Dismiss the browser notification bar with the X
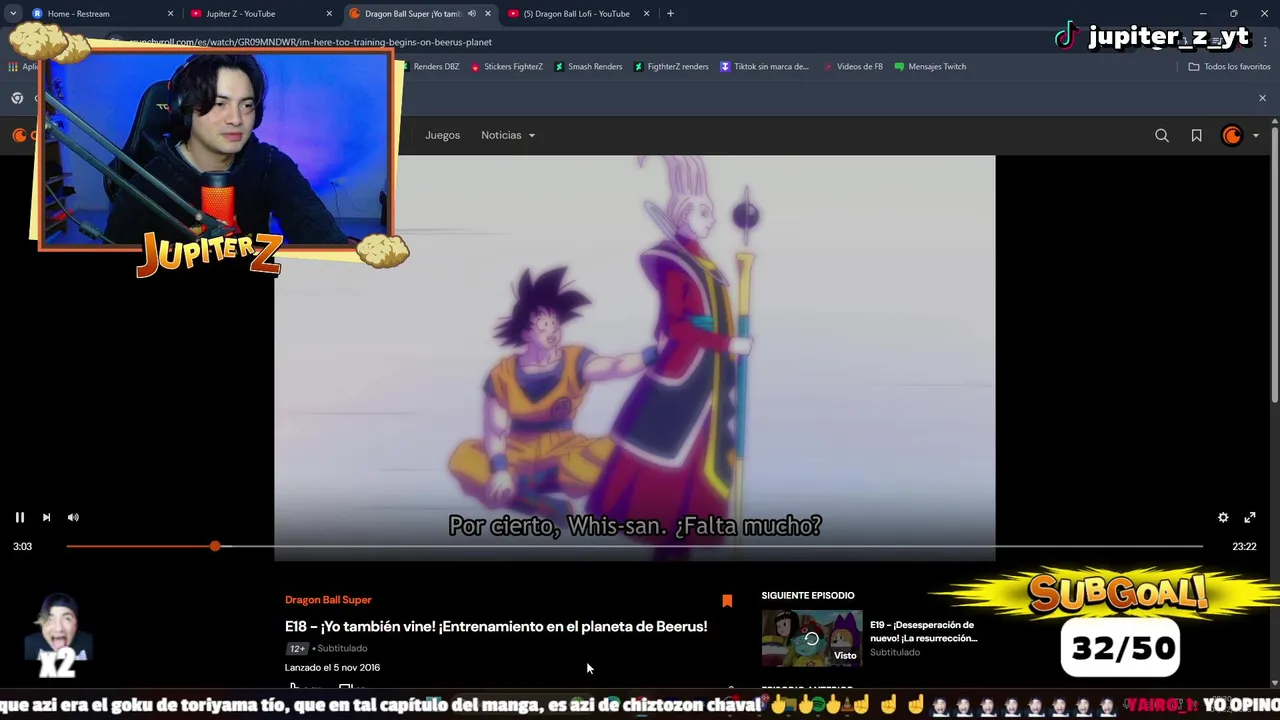 1262,98
